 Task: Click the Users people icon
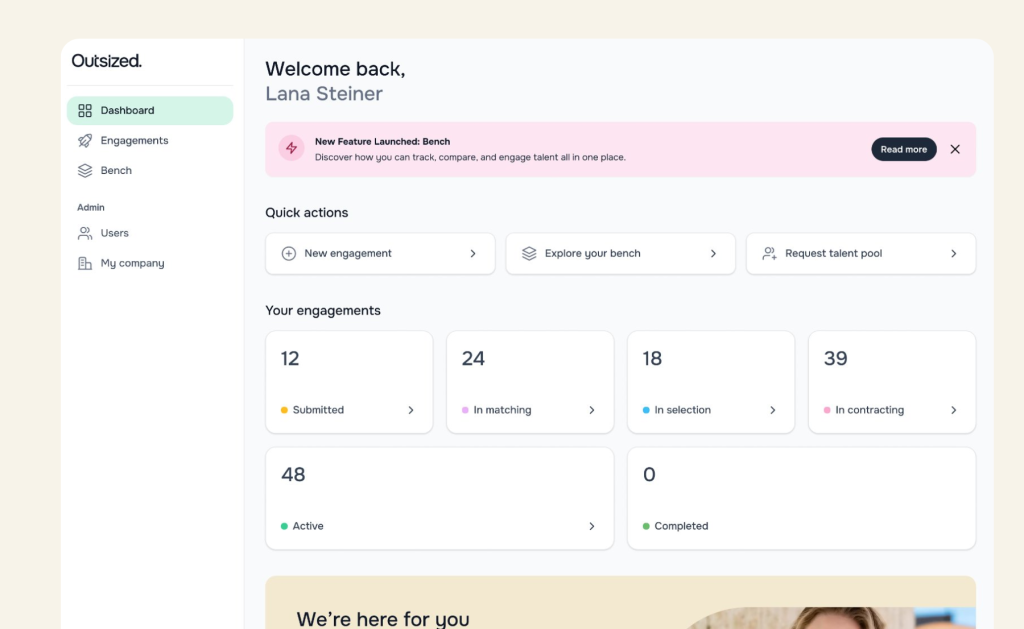(x=85, y=233)
